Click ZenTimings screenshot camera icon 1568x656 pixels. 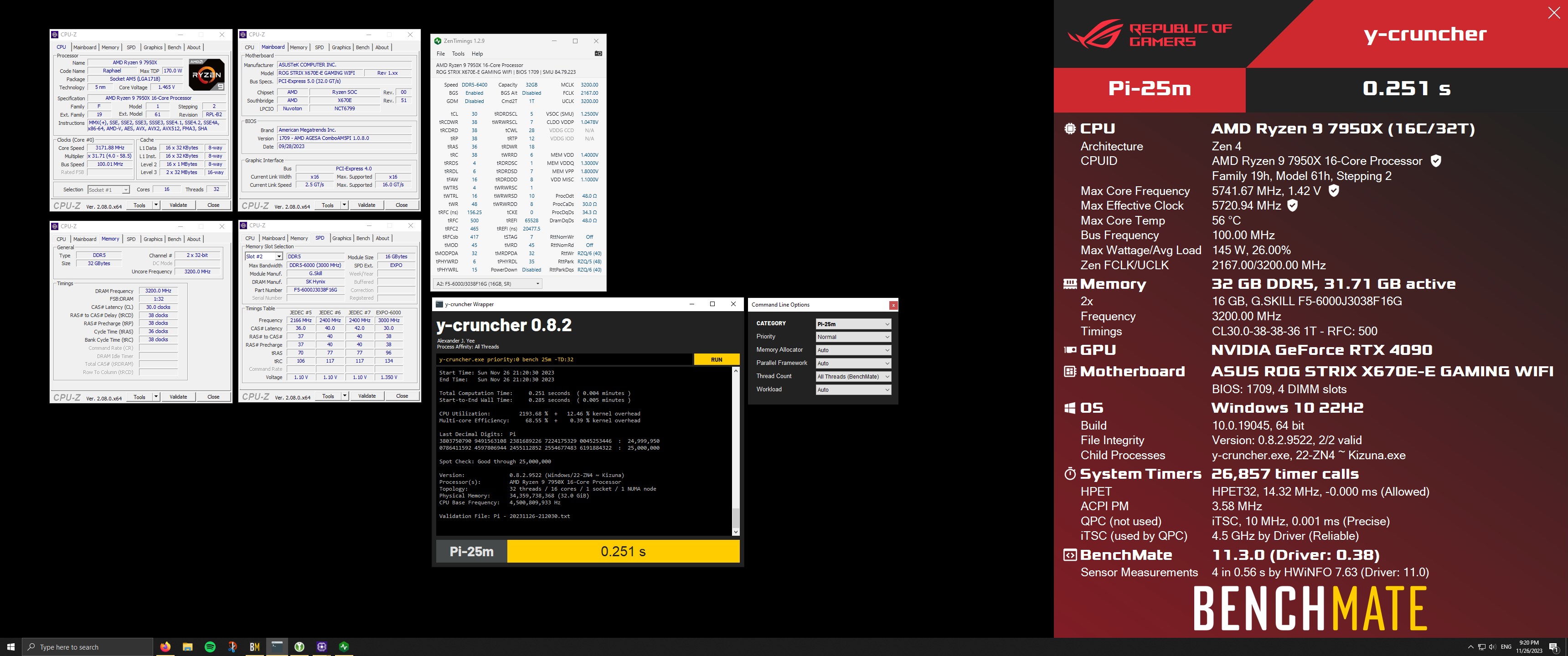coord(598,54)
